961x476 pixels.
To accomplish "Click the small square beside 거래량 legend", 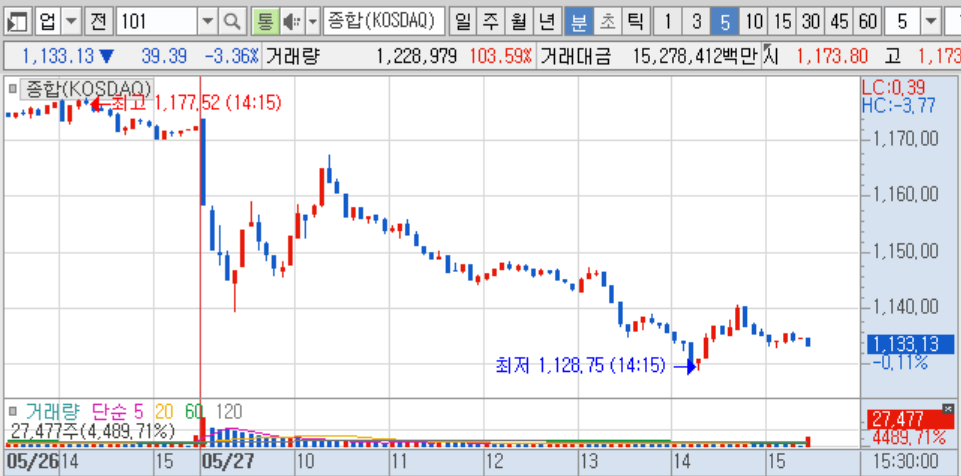I will (12, 410).
